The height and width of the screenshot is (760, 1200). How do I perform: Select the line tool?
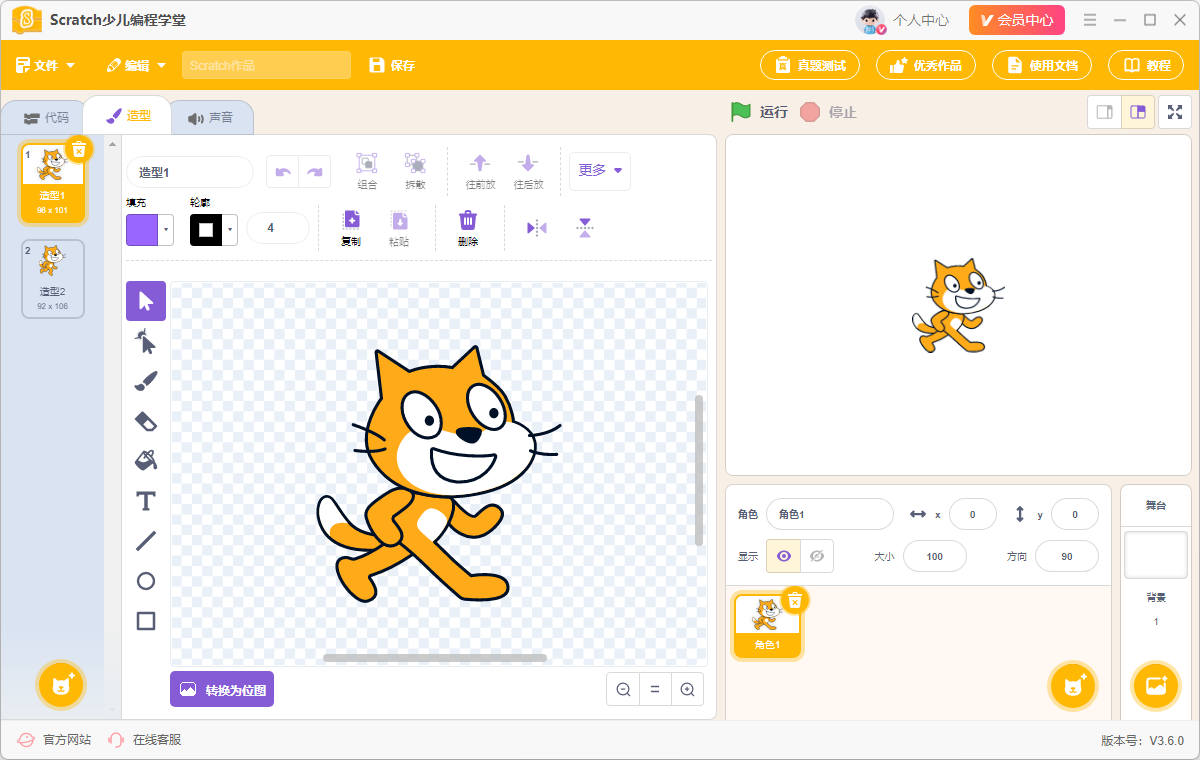(146, 541)
